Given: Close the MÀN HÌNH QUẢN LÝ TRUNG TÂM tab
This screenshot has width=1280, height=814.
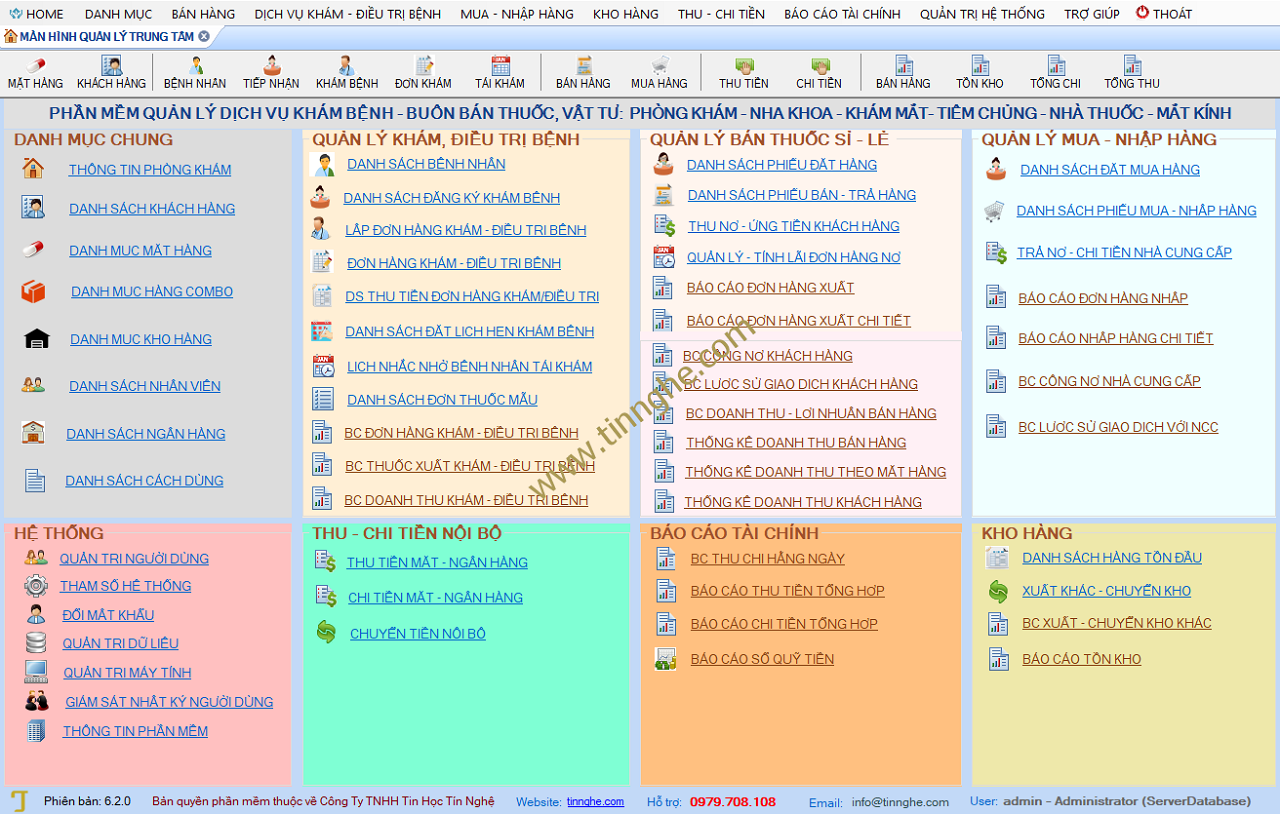Looking at the screenshot, I should [x=204, y=36].
